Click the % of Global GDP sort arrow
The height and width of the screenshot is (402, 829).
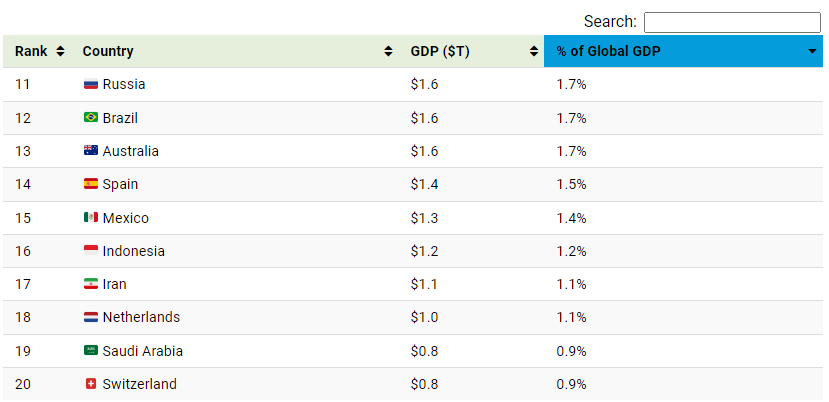click(x=812, y=52)
